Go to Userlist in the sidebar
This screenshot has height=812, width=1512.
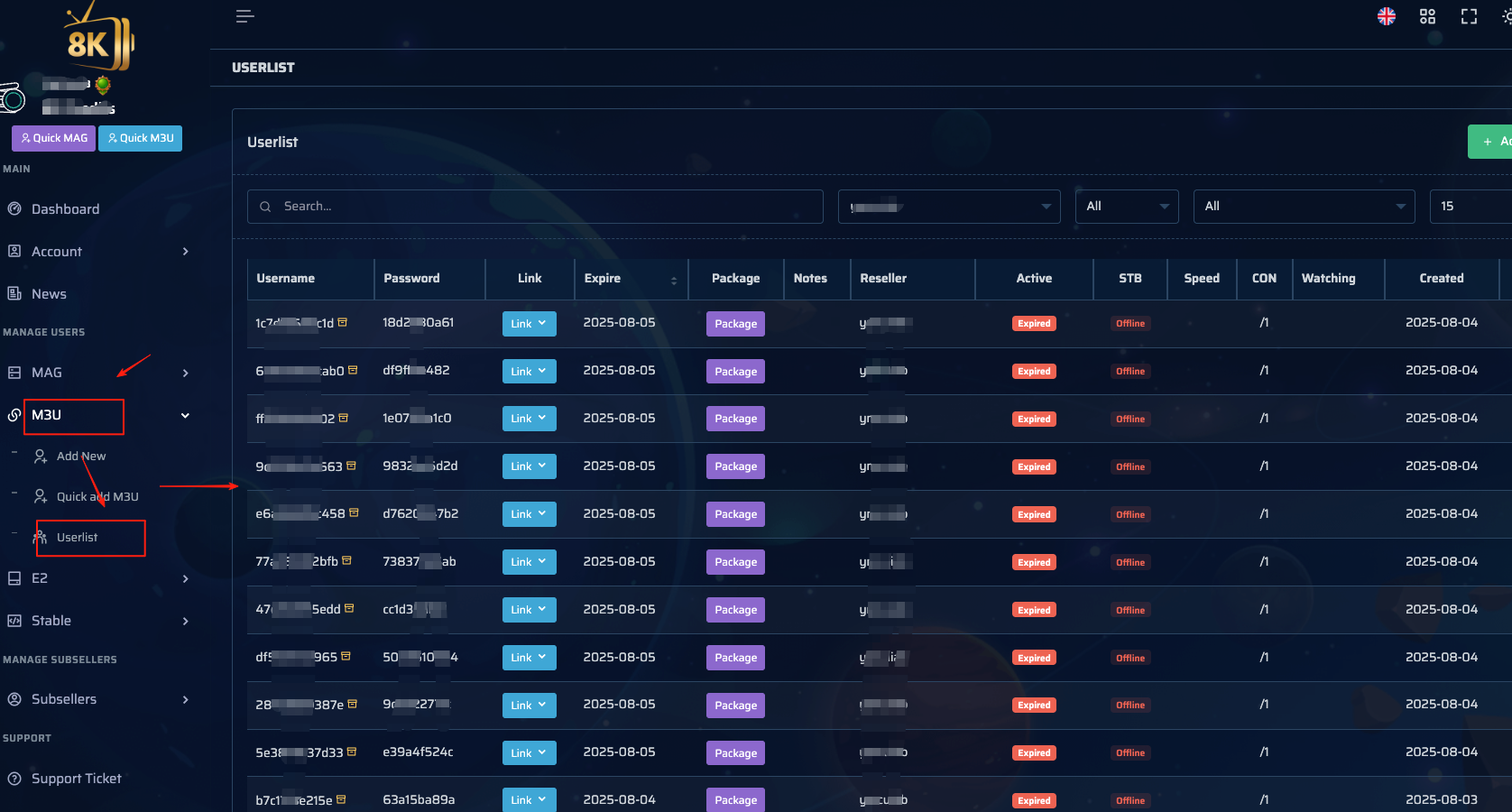coord(77,538)
